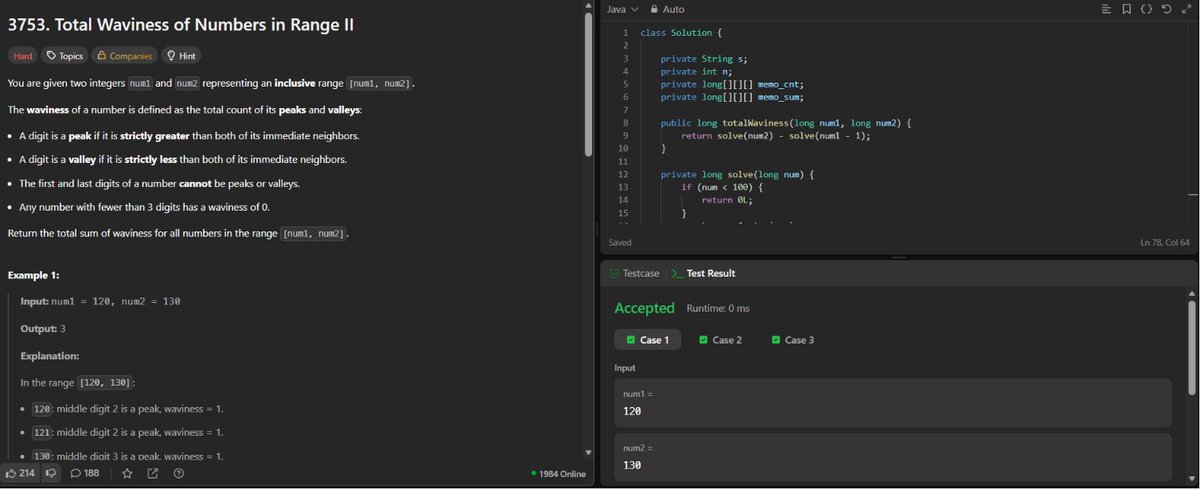The width and height of the screenshot is (1200, 489).
Task: Dislike the problem with thumbs-down icon
Action: click(51, 473)
